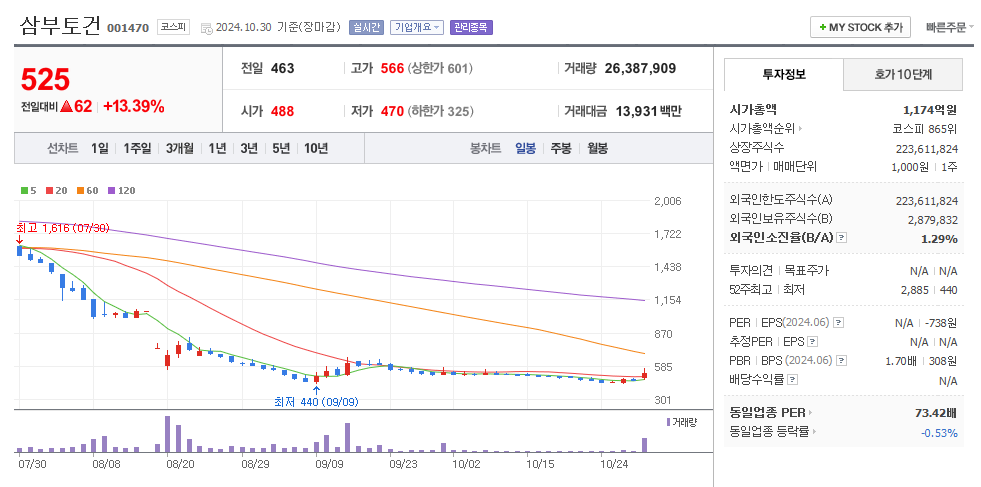Open the help icon next to 배당수익률

792,380
